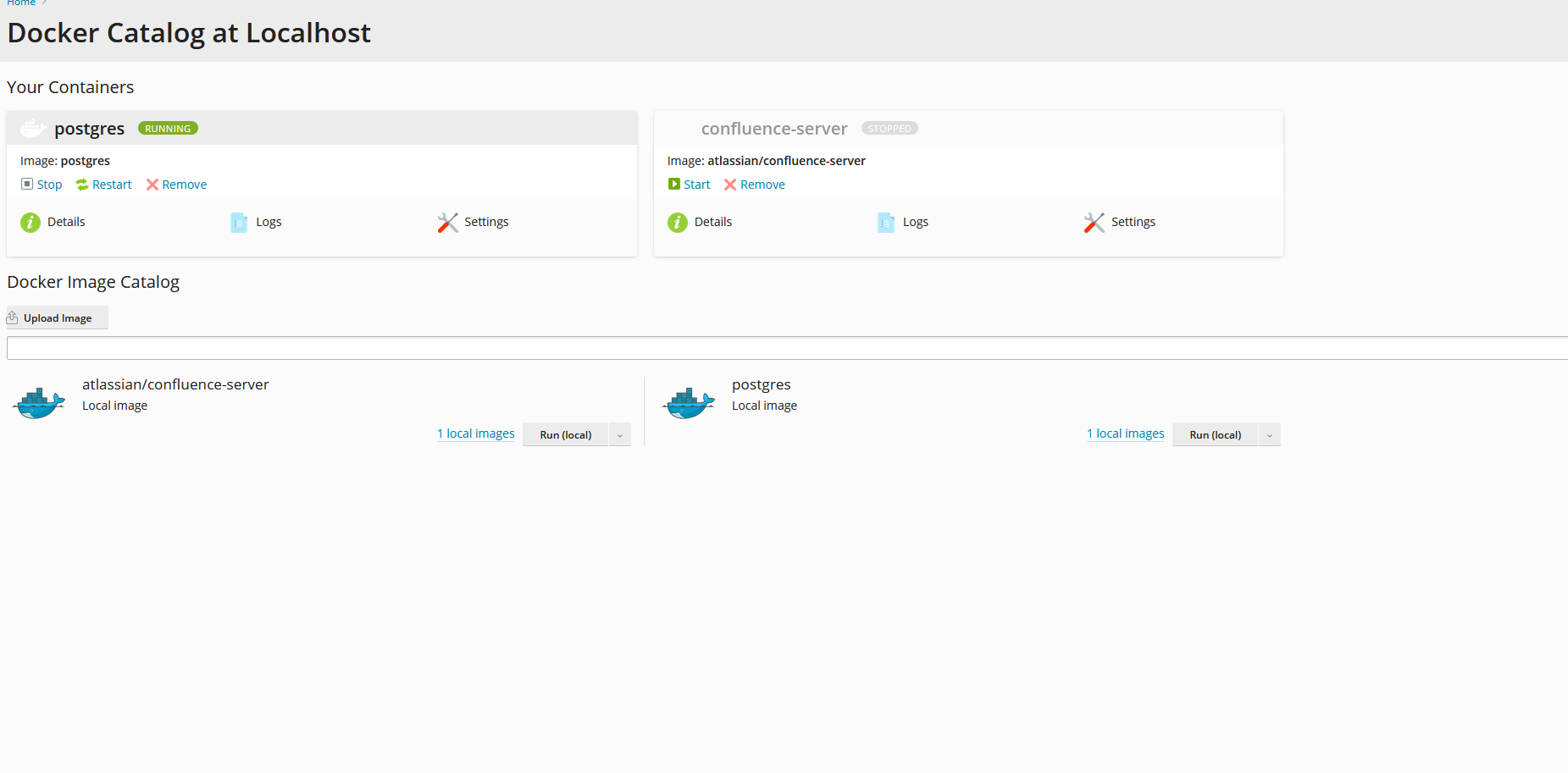Expand Run dropdown arrow for postgres image
This screenshot has width=1568, height=773.
[1270, 435]
